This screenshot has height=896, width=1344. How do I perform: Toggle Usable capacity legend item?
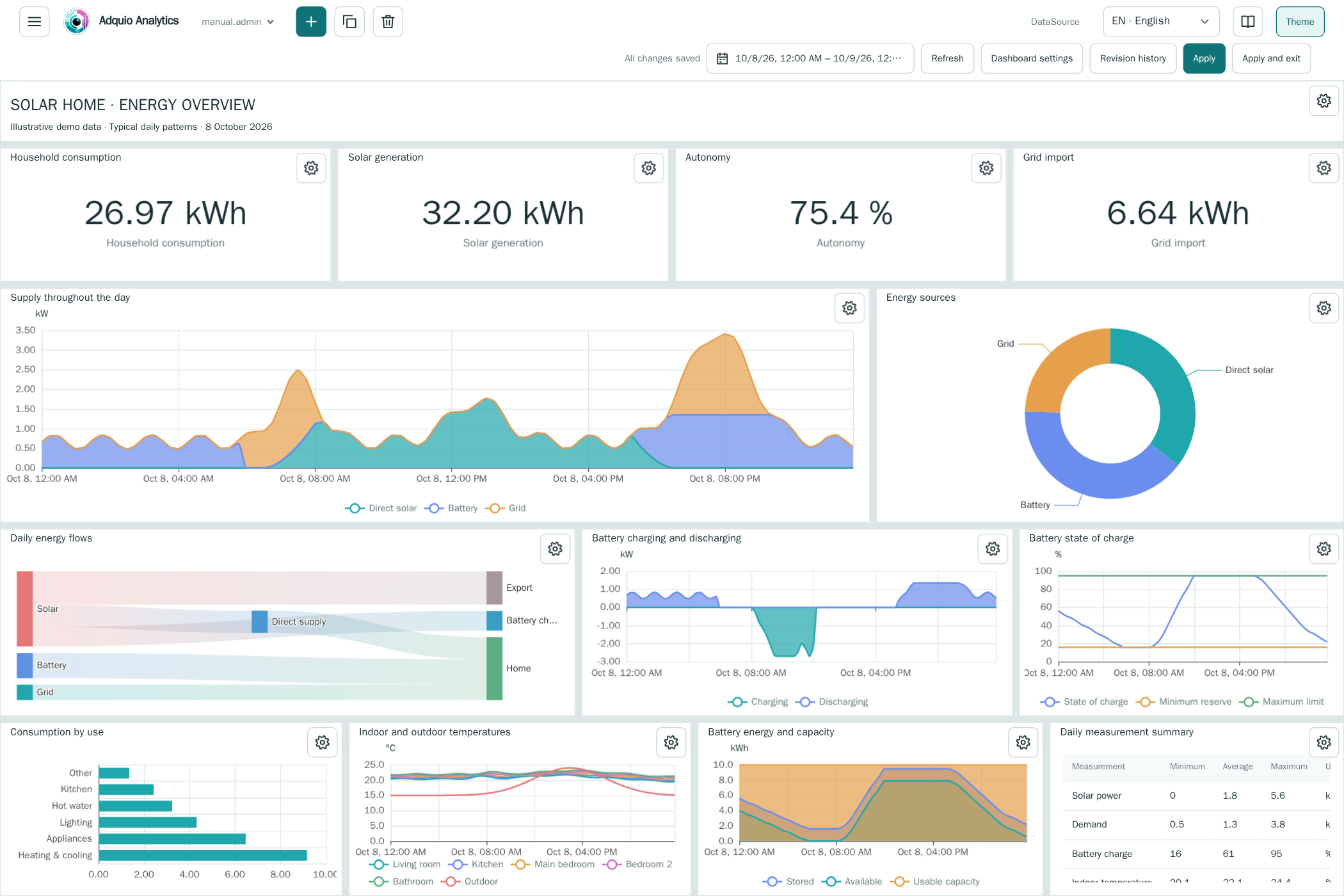tap(934, 882)
